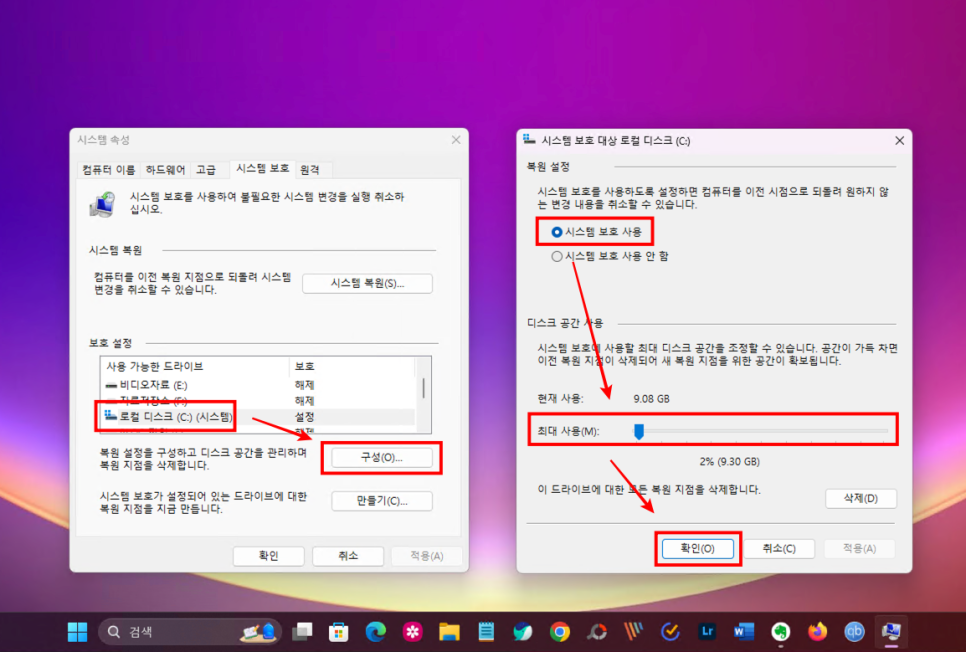Open the 원격 tab
This screenshot has height=652, width=966.
tap(310, 169)
